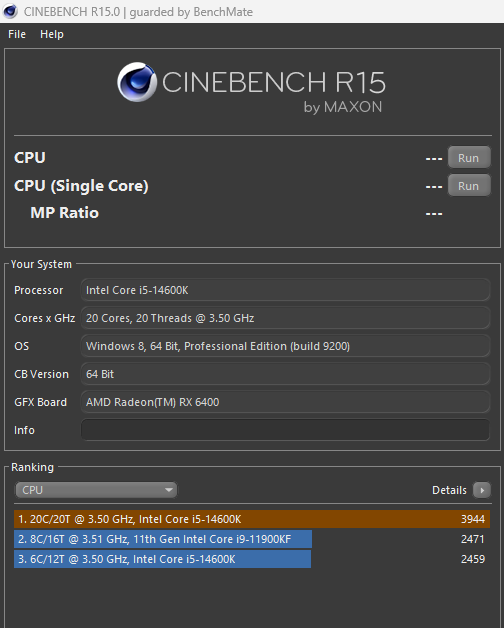Open the Ranking CPU dropdown
The image size is (504, 628).
click(x=96, y=490)
